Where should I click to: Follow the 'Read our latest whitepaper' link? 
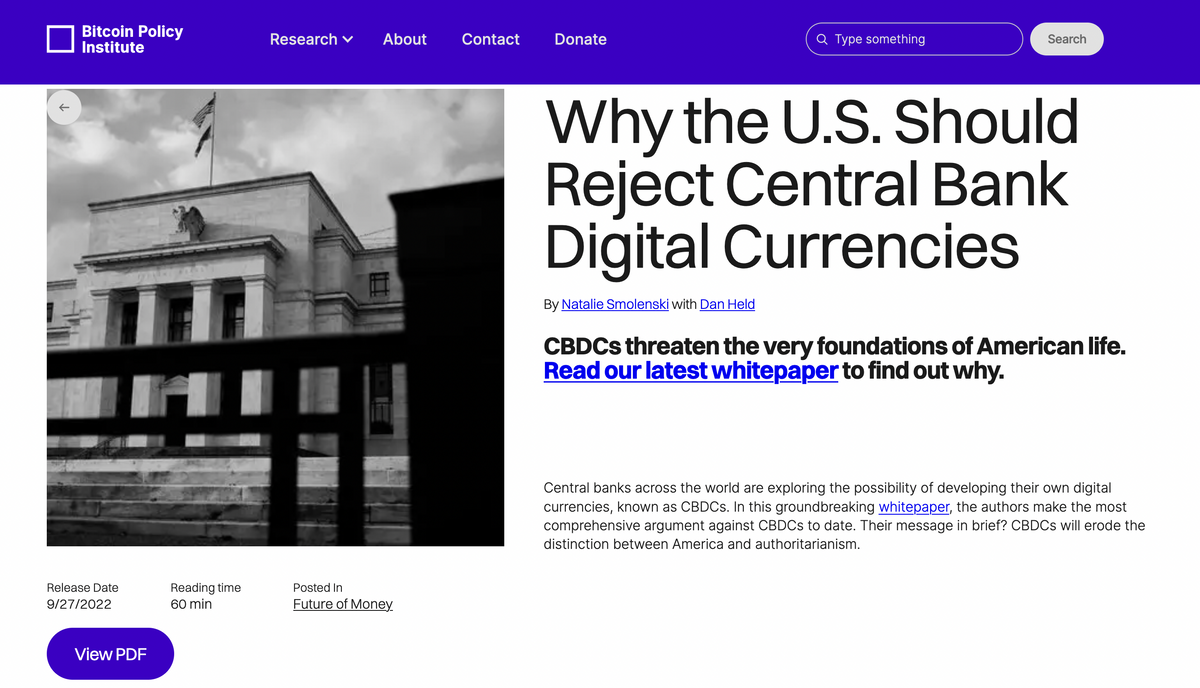coord(690,371)
